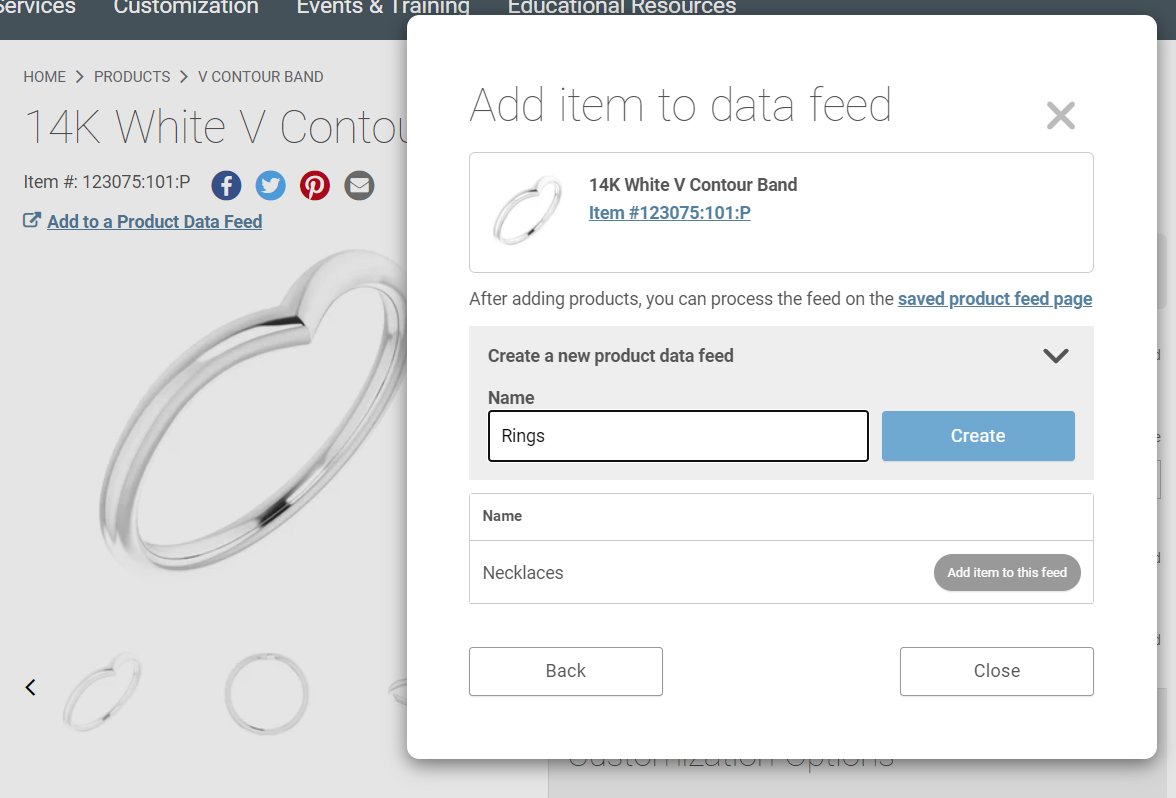Go to the PRODUCTS breadcrumb
Viewport: 1176px width, 798px height.
(132, 76)
